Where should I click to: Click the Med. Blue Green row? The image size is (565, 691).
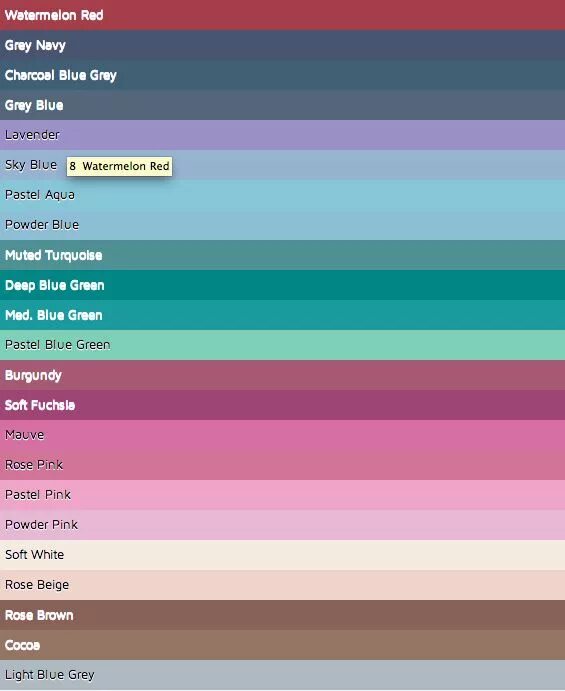coord(282,315)
